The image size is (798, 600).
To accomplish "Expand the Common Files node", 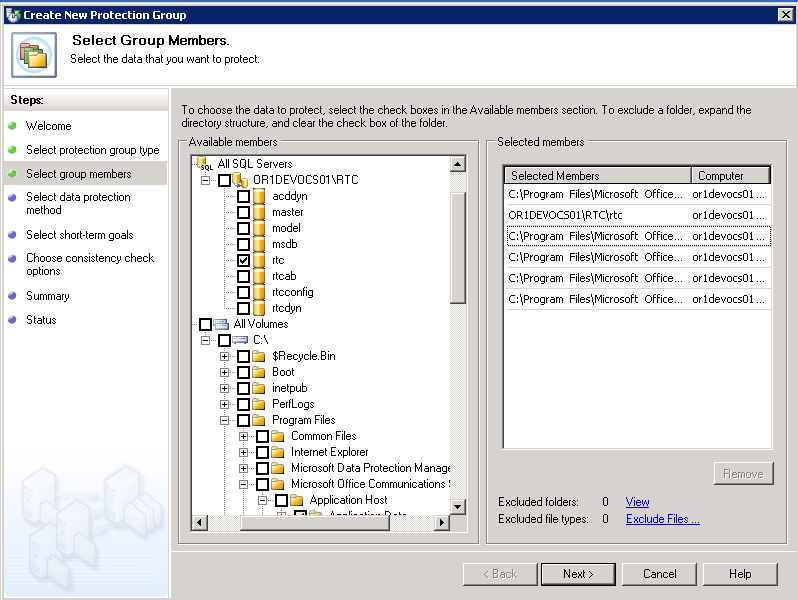I will [243, 437].
